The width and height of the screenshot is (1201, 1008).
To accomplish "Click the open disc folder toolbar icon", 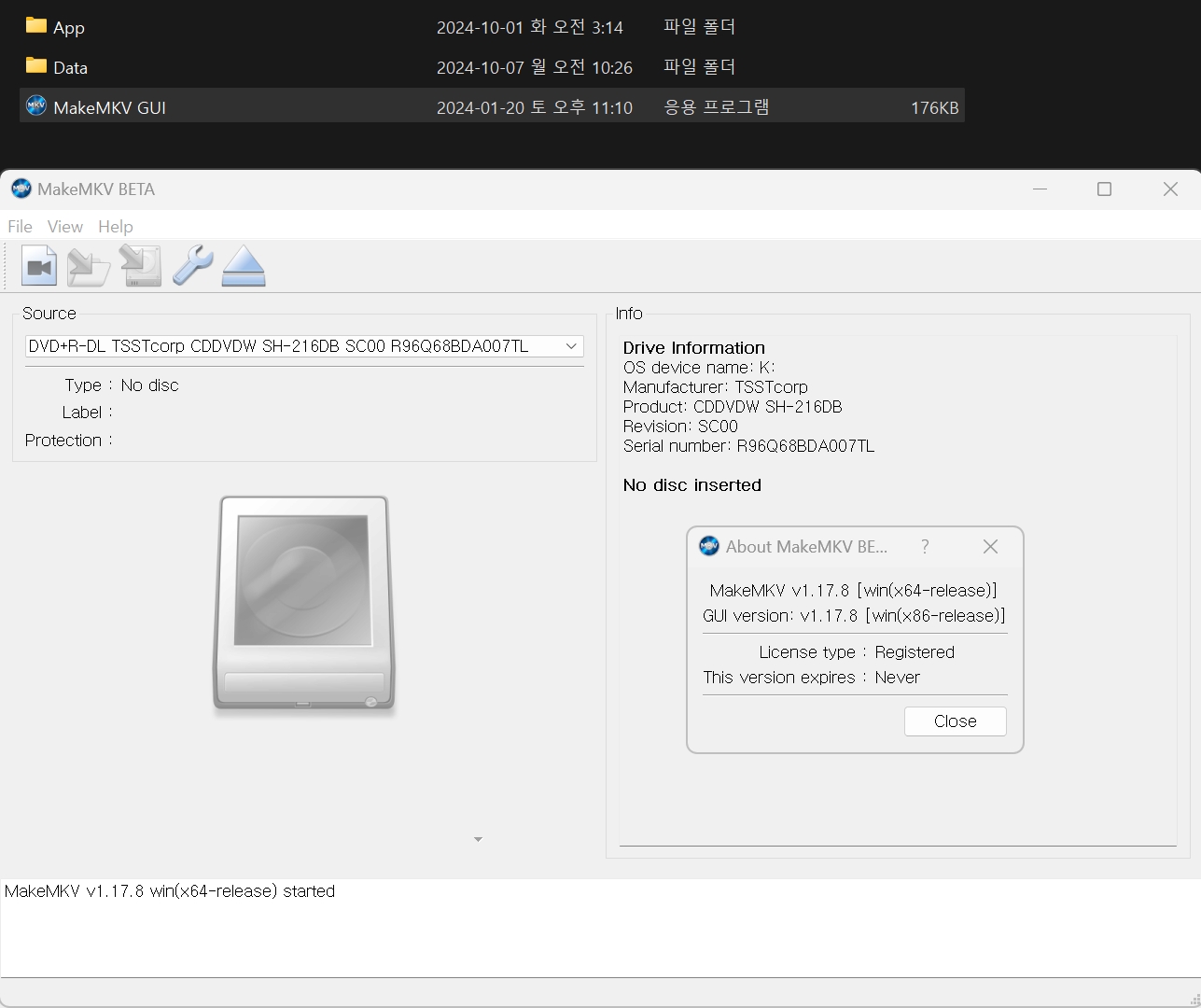I will 89,266.
